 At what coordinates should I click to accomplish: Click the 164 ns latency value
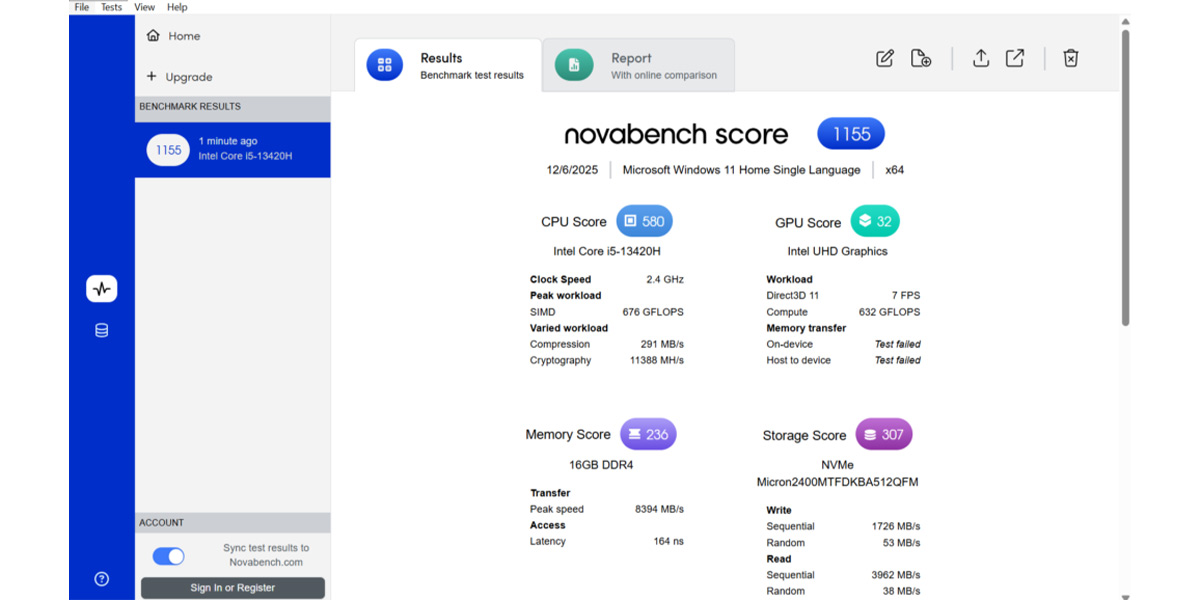(x=668, y=541)
